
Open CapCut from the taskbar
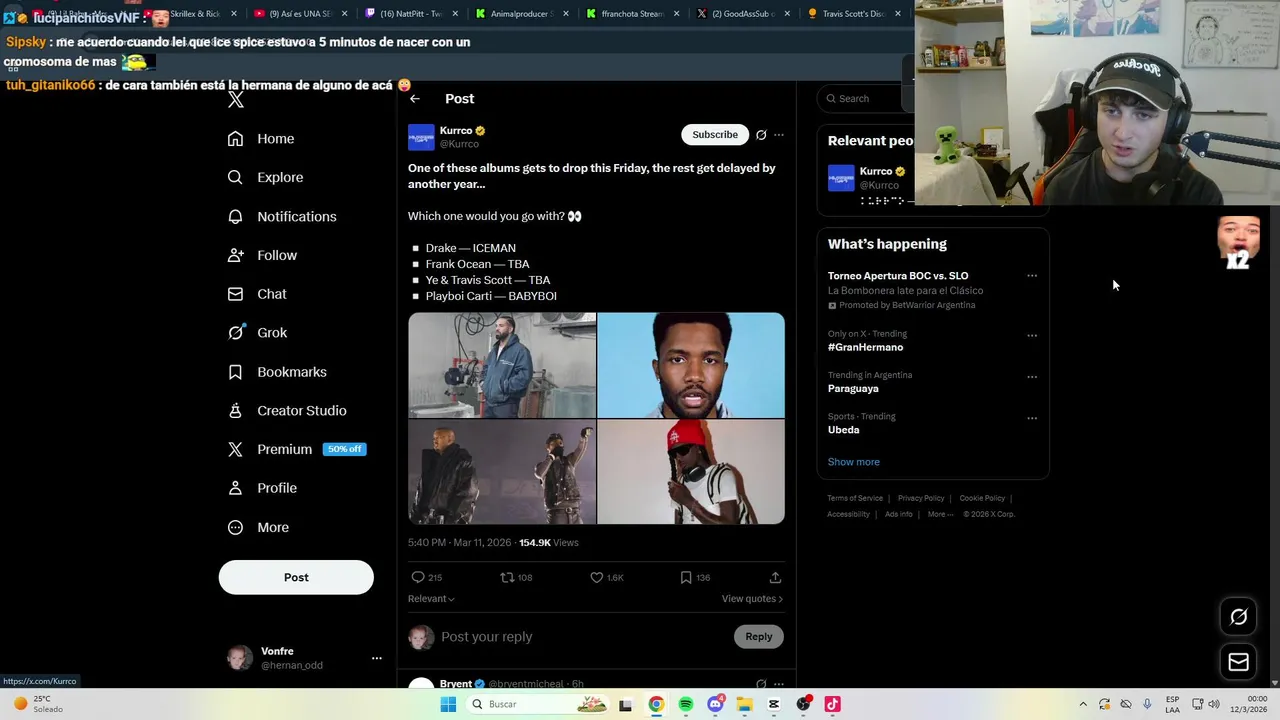[x=774, y=704]
